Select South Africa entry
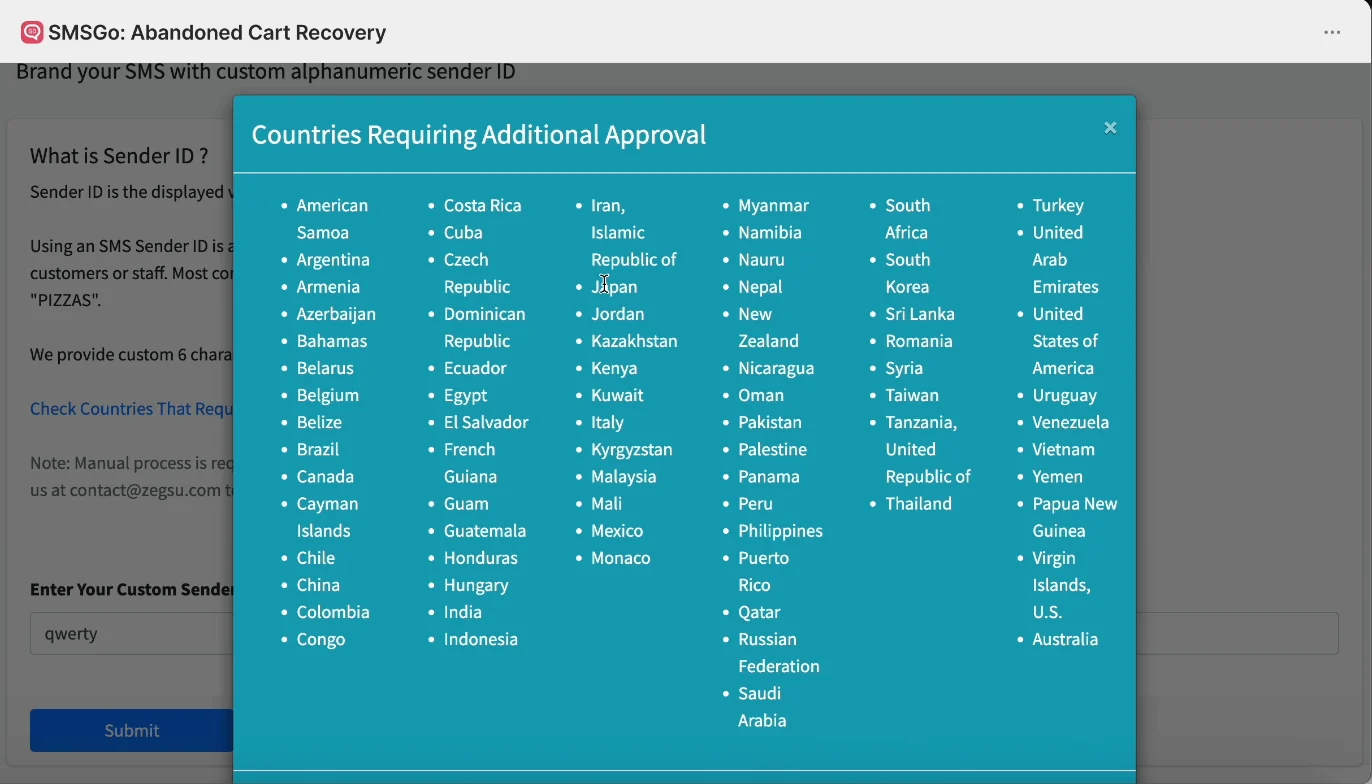The image size is (1372, 784). pos(908,219)
